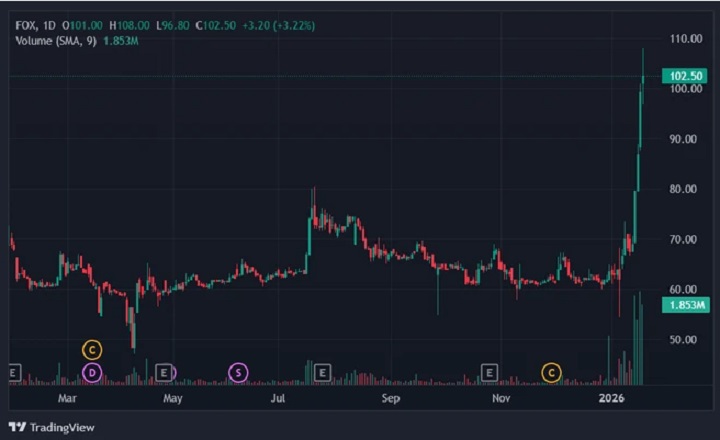Viewport: 720px width, 440px height.
Task: Click the May label on time axis
Action: tap(173, 398)
